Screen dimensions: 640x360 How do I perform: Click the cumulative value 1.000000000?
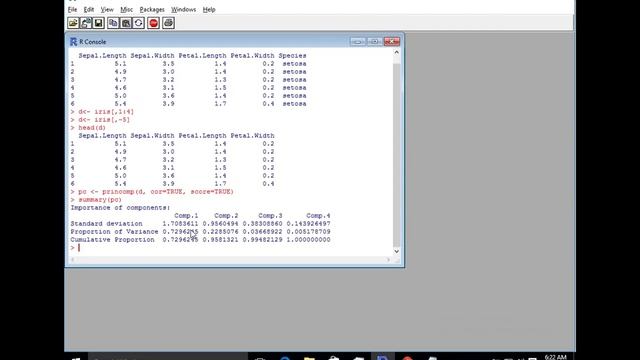point(309,240)
